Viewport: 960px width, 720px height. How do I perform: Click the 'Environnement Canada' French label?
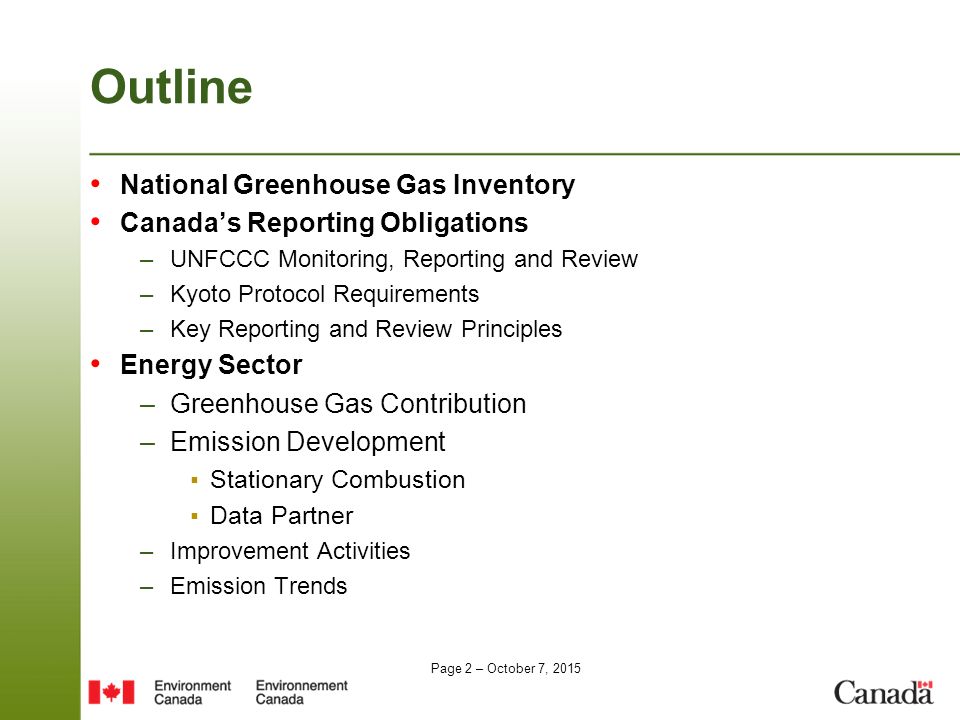(301, 692)
